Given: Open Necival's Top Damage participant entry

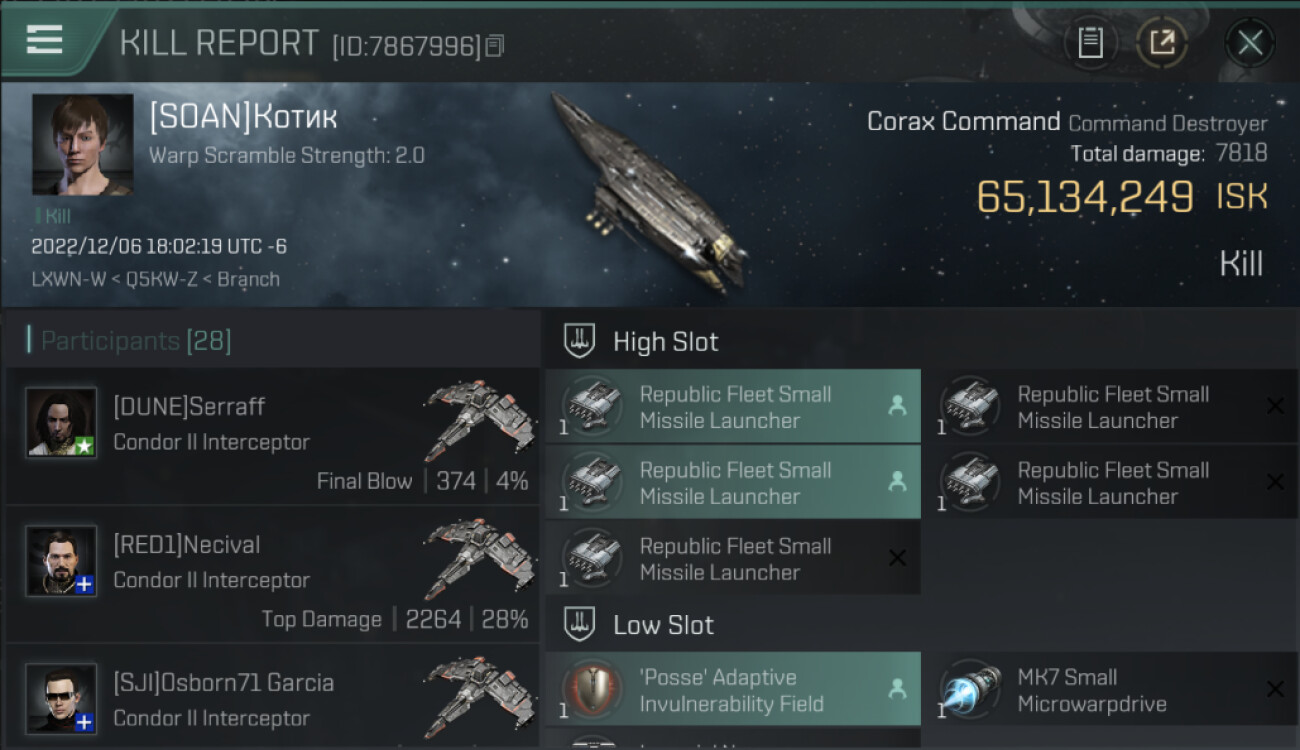Looking at the screenshot, I should pyautogui.click(x=272, y=575).
